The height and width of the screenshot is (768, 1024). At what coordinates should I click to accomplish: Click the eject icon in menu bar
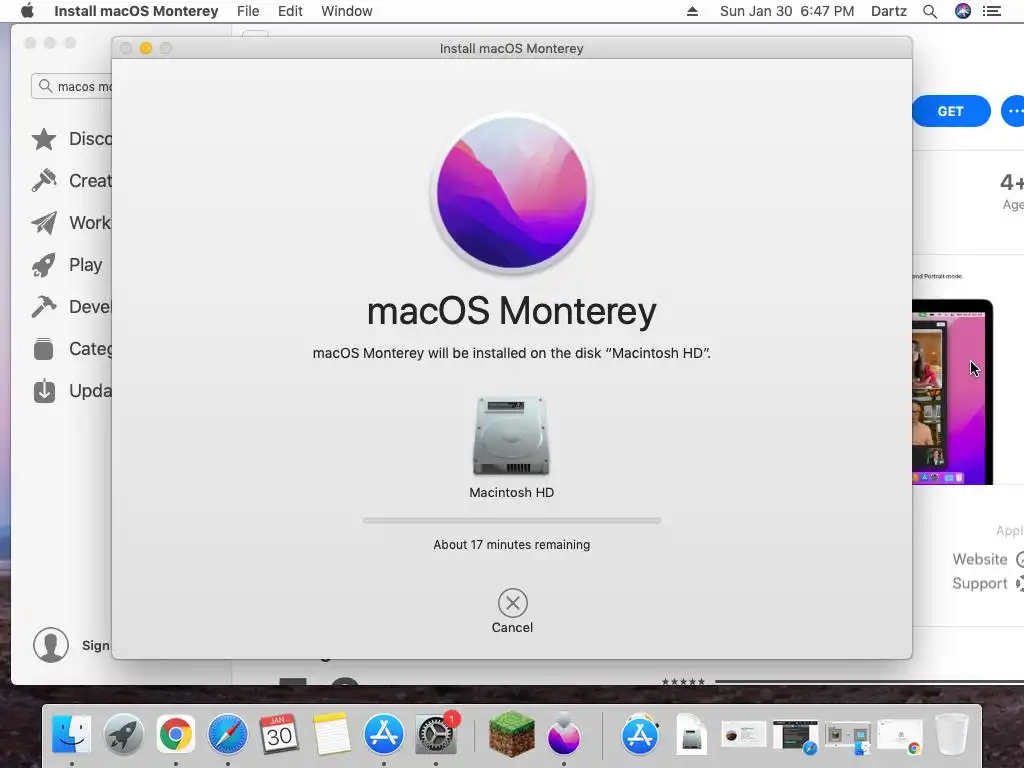pyautogui.click(x=692, y=11)
